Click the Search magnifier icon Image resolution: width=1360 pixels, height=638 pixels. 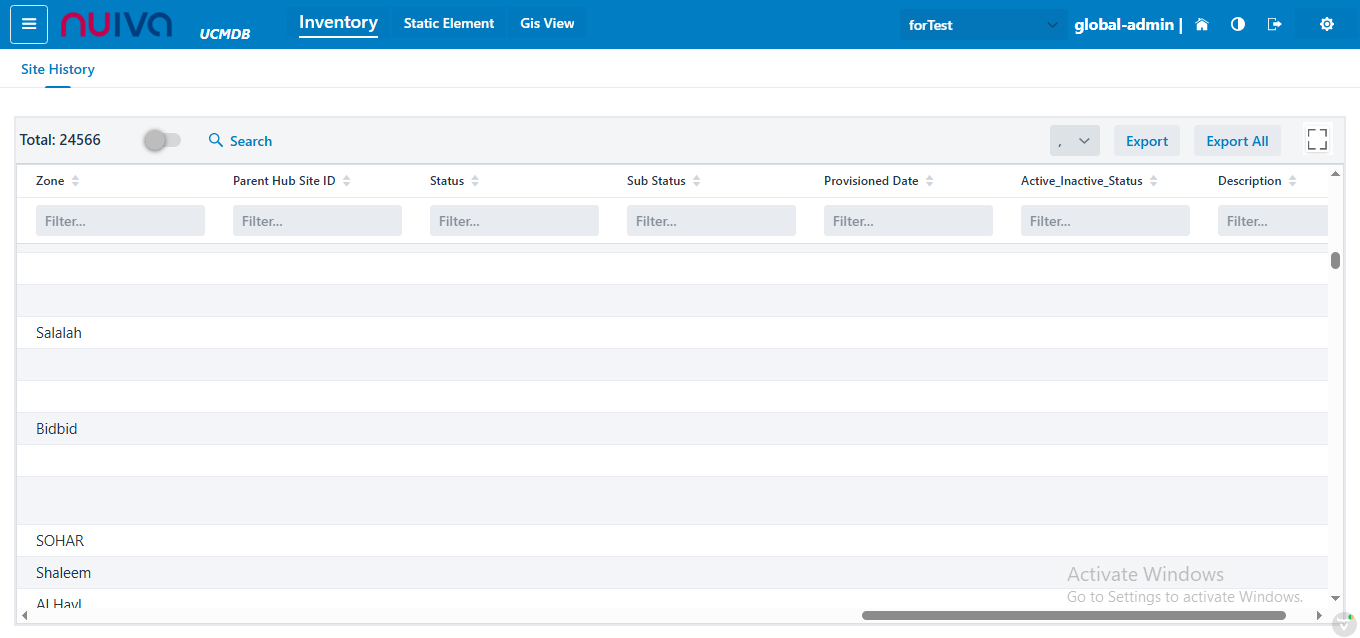tap(216, 141)
